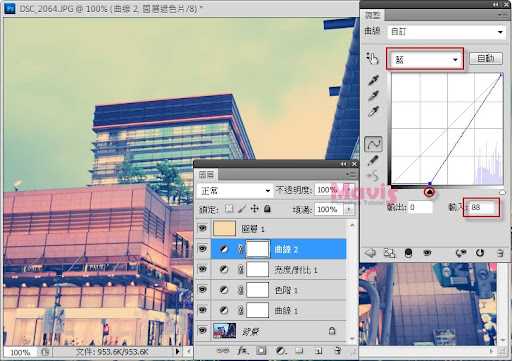Switch to the 圖層 panel tab

207,174
